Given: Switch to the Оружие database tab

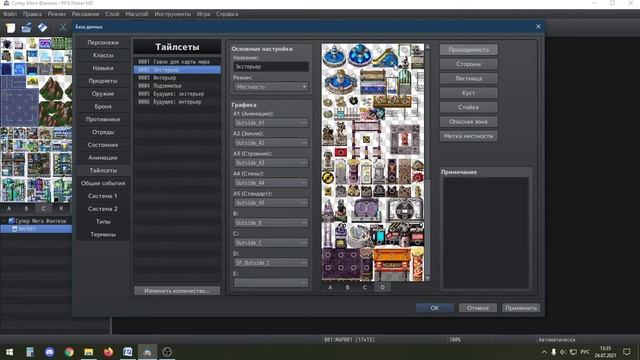Looking at the screenshot, I should pos(103,93).
